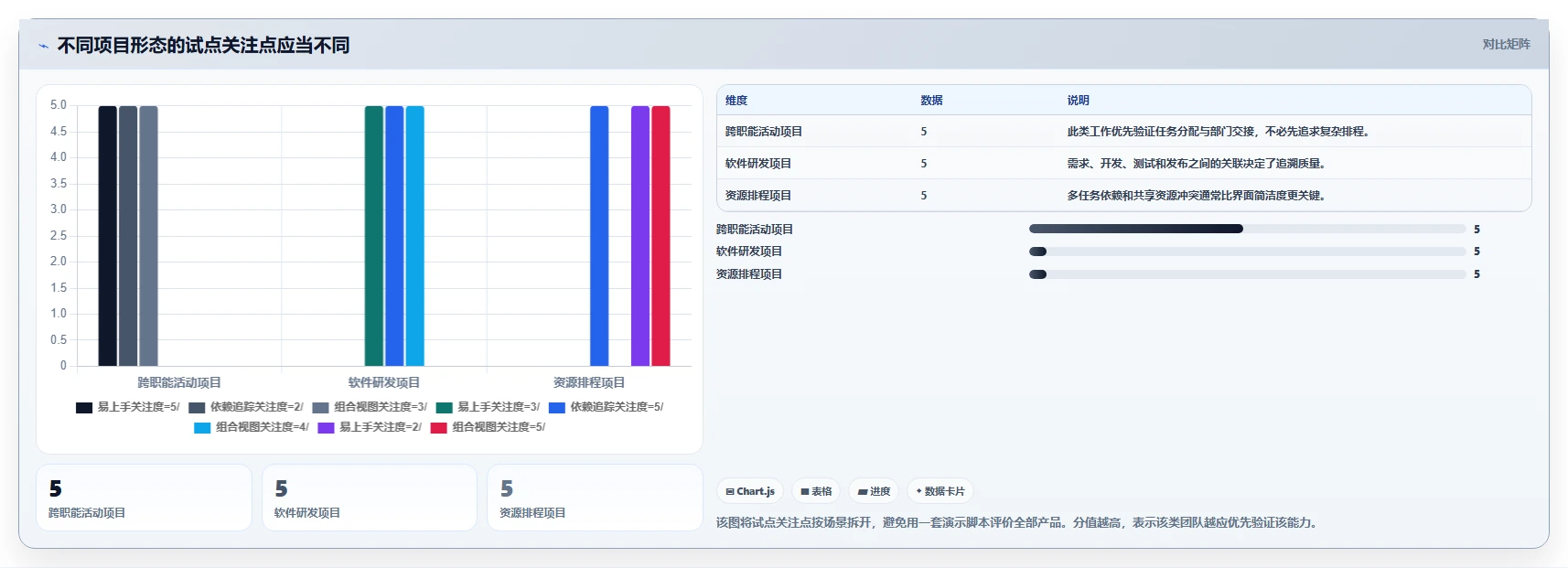The image size is (1568, 568).
Task: Click the 跨职能活动项目 x-axis label
Action: [179, 382]
